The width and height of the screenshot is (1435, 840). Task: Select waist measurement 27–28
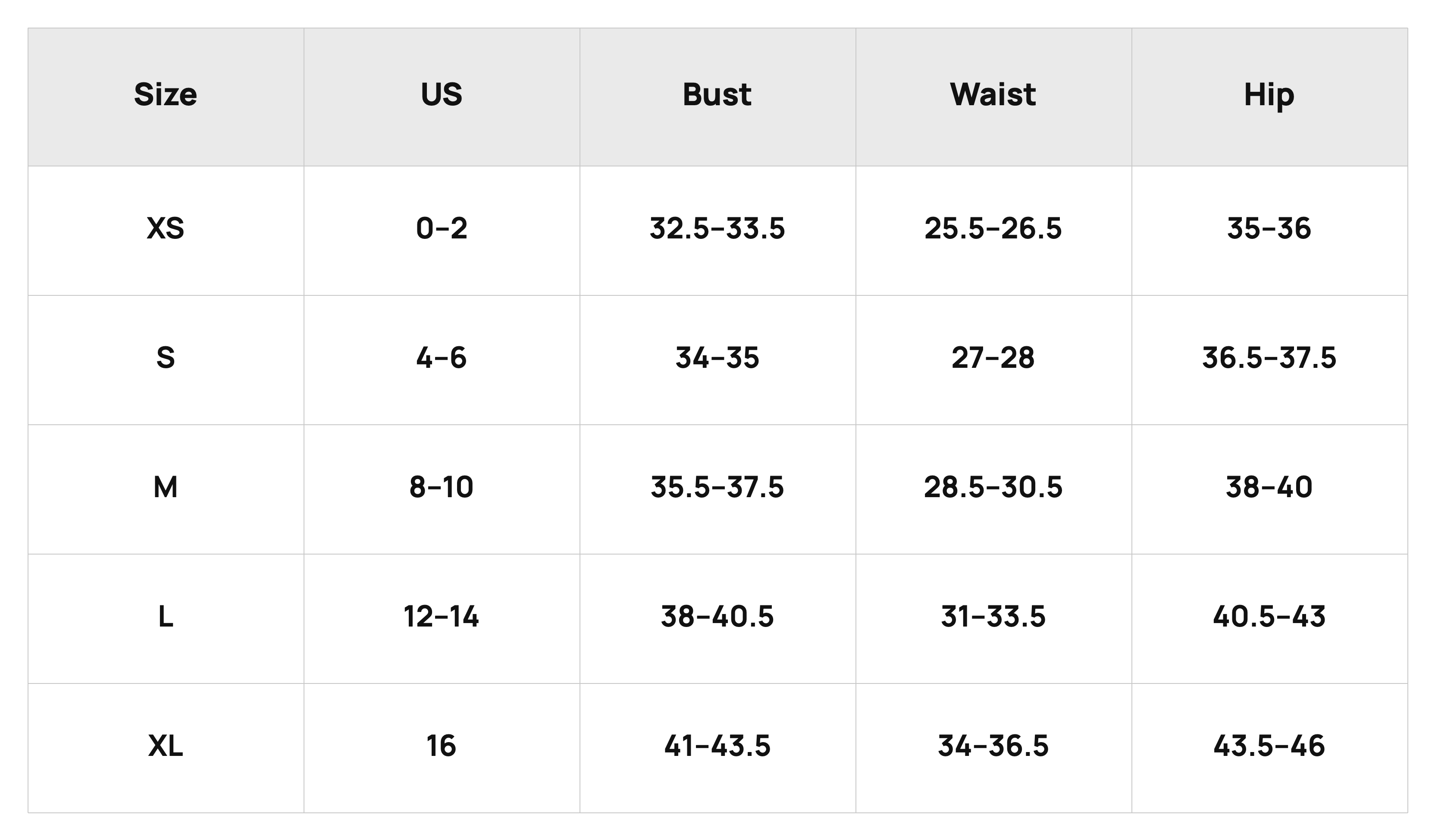click(993, 357)
